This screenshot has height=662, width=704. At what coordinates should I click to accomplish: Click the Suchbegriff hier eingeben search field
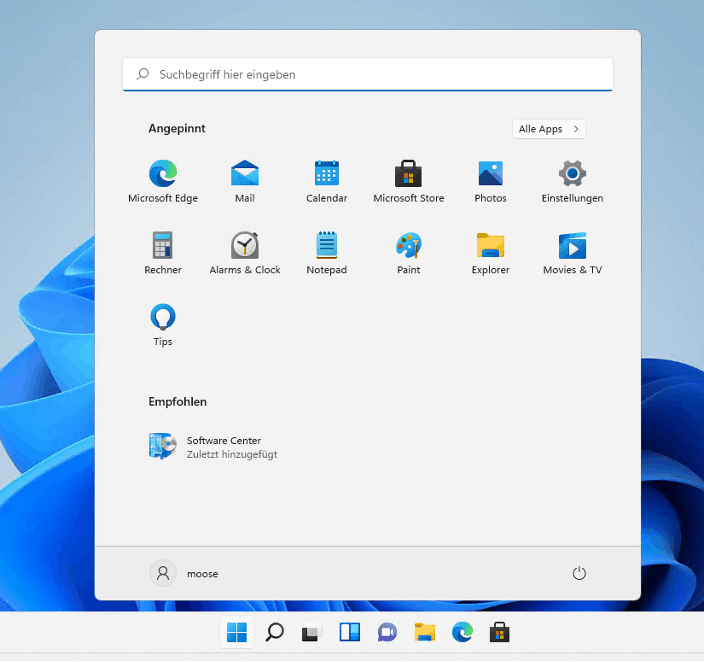(x=368, y=75)
